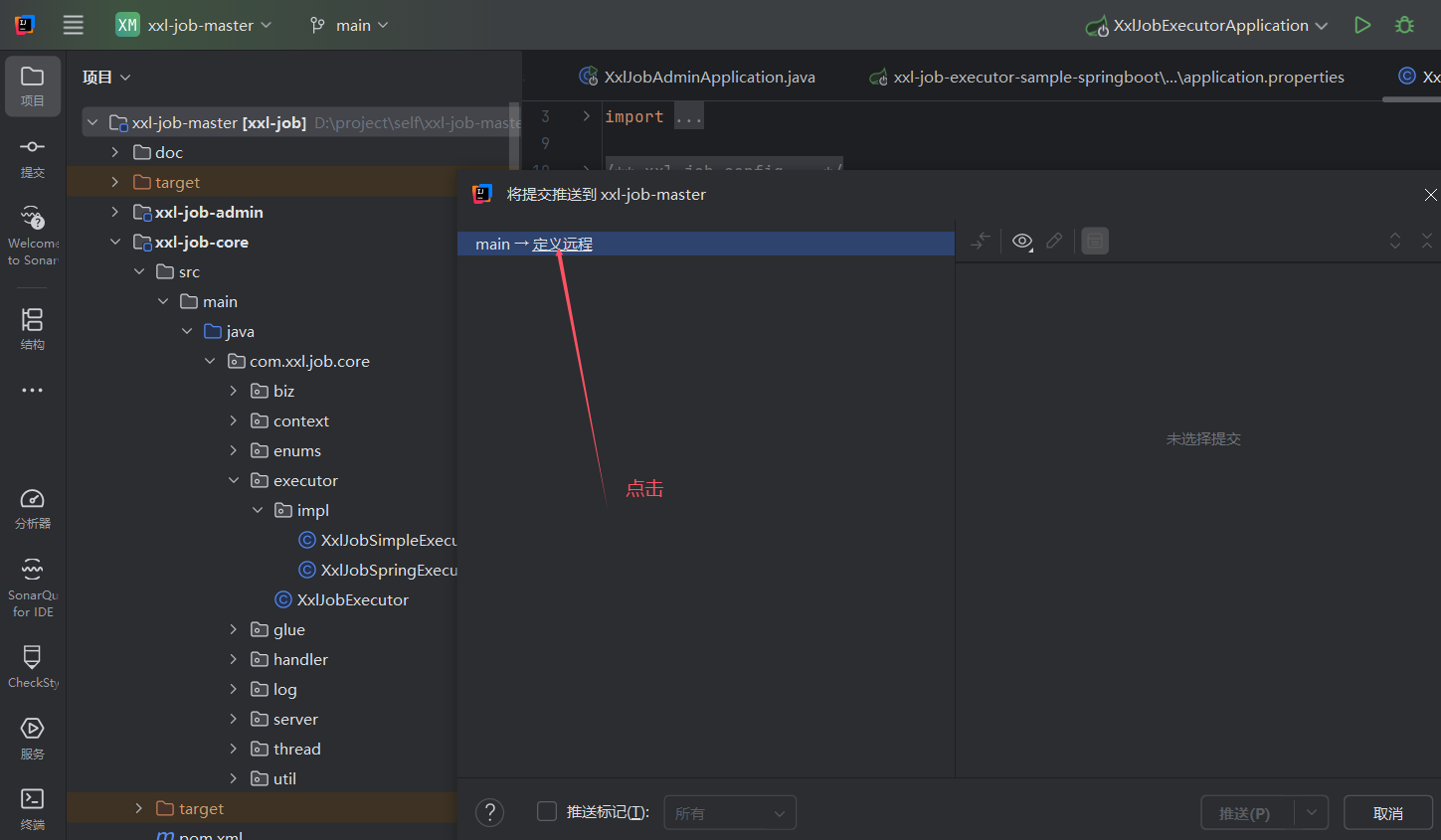
Task: Open the Services tool window
Action: click(x=32, y=738)
